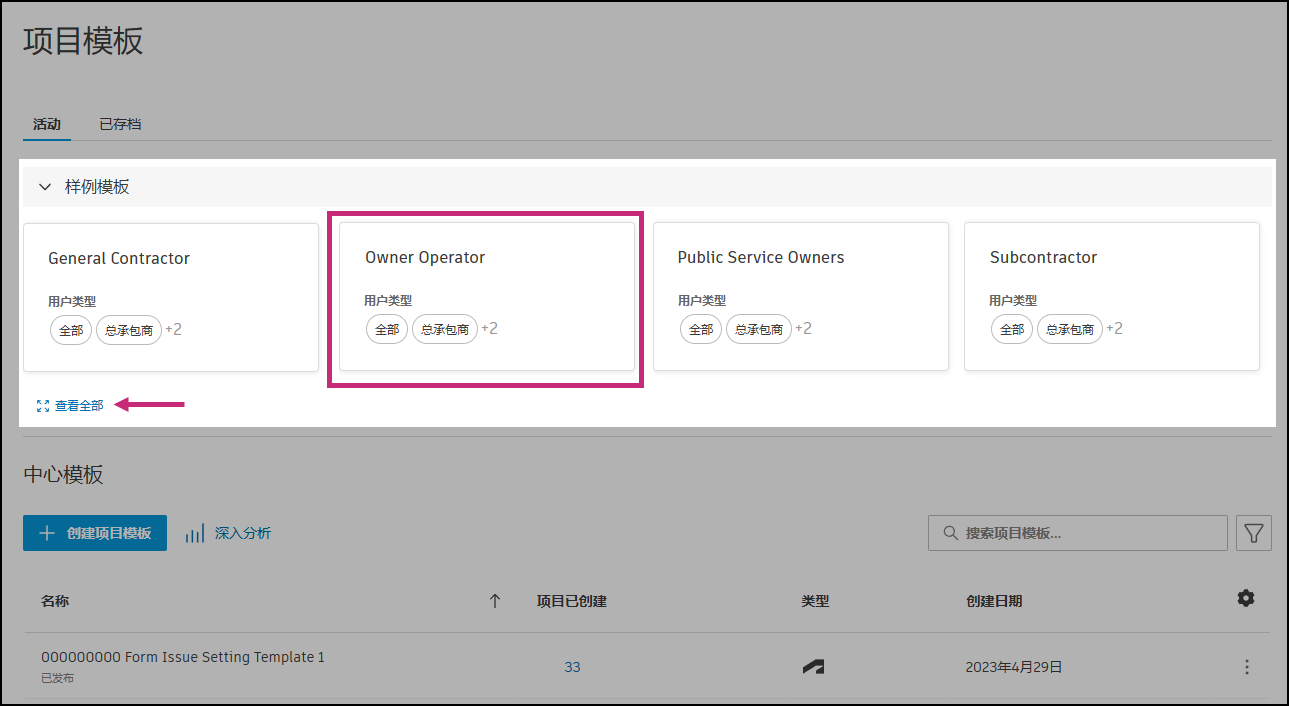Open the General Contractor template card

(171, 297)
